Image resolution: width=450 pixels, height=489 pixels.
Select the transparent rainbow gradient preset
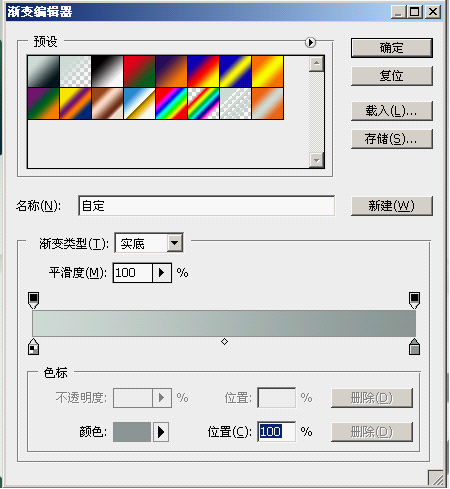coord(204,104)
